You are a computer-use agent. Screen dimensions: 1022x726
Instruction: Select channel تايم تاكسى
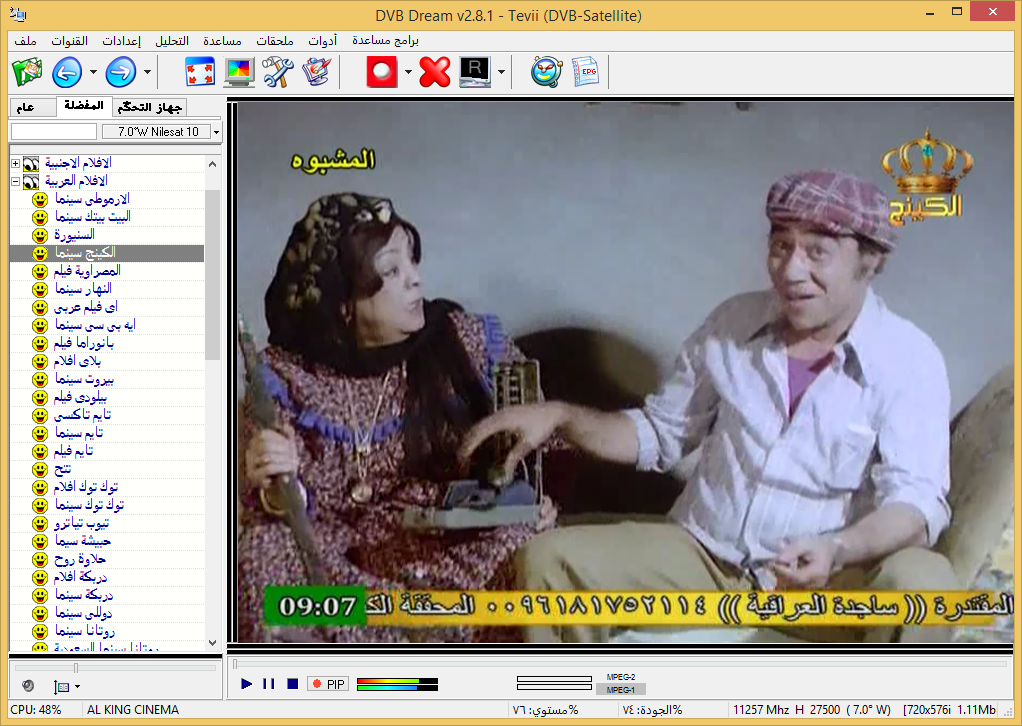click(x=83, y=415)
